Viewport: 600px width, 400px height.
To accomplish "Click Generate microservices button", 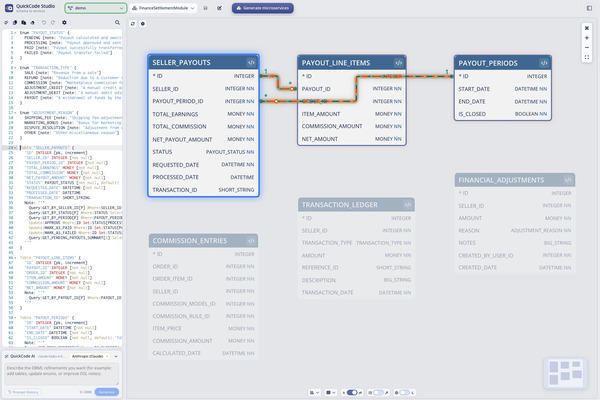I will click(263, 8).
